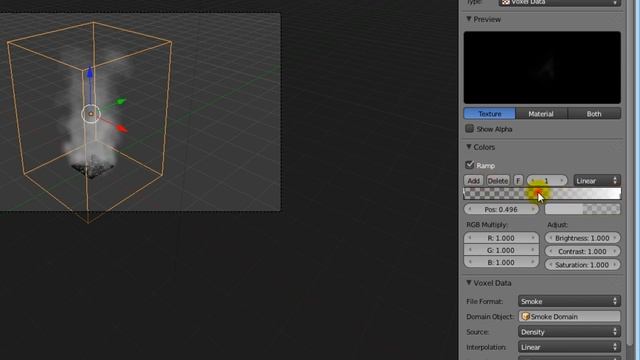Open the ramp Linear interpolation dropdown

click(x=597, y=180)
